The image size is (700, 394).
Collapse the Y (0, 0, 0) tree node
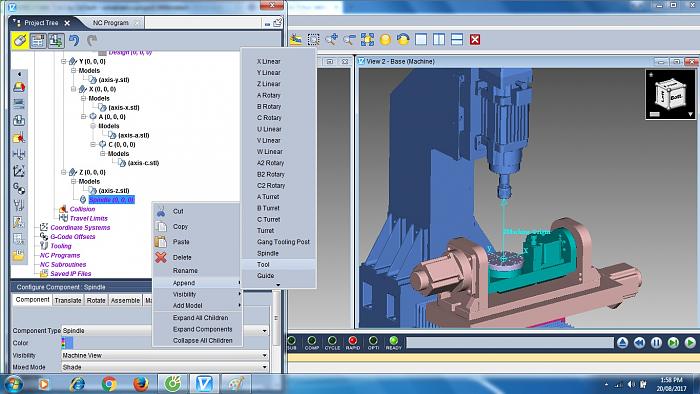click(64, 61)
